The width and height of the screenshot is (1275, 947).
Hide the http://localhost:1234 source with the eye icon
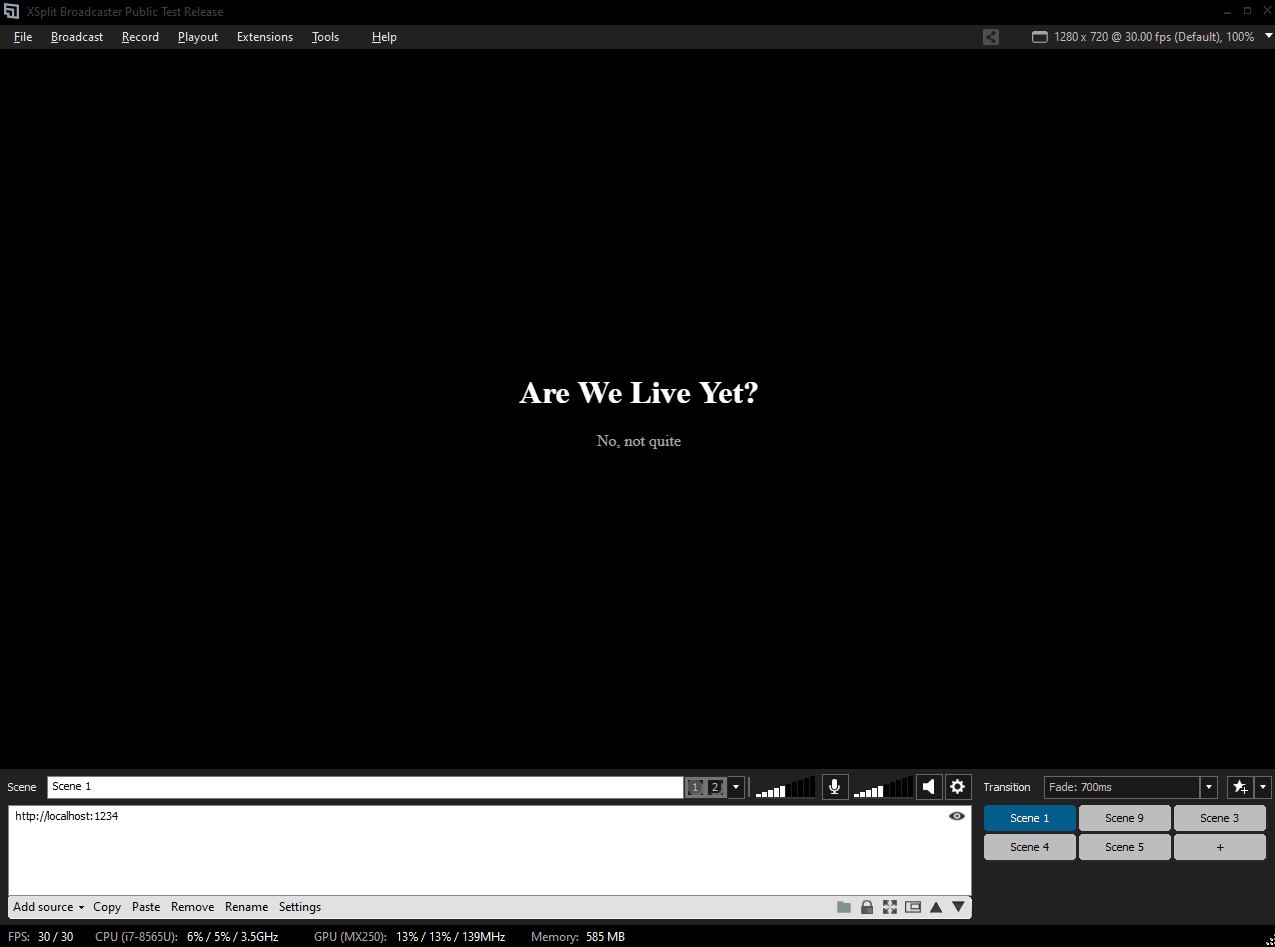tap(957, 816)
